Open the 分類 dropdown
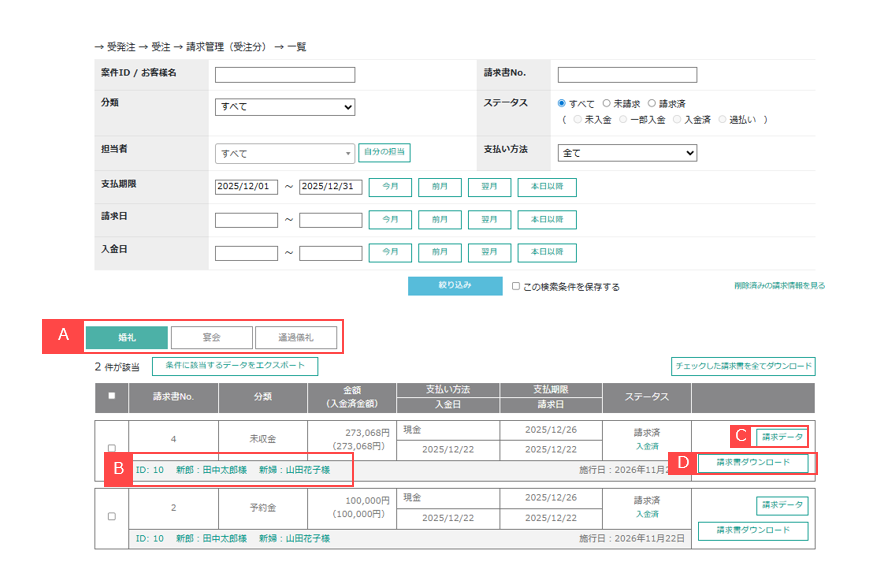This screenshot has height=584, width=881. point(285,107)
